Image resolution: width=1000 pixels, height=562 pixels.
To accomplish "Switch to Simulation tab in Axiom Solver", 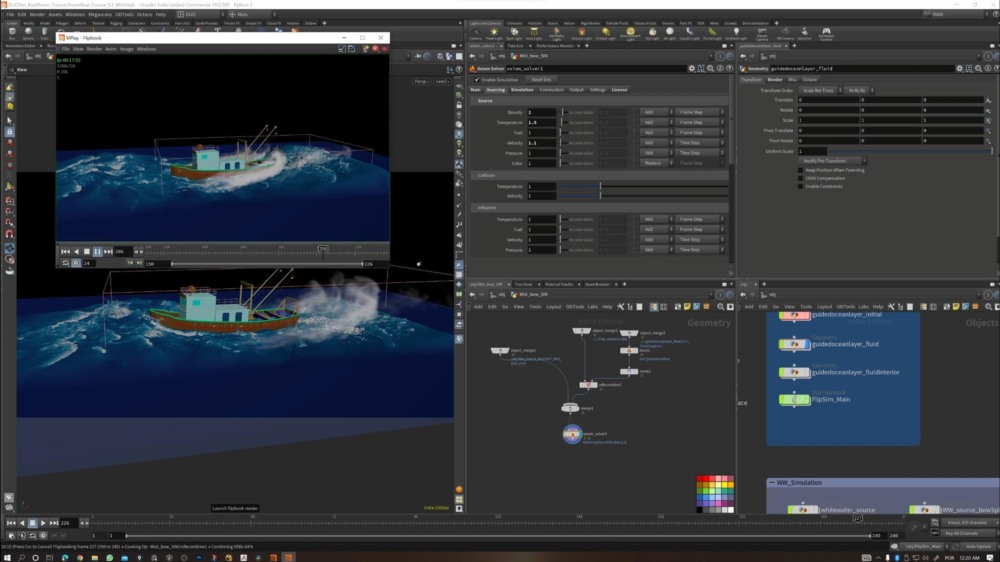I will (522, 90).
